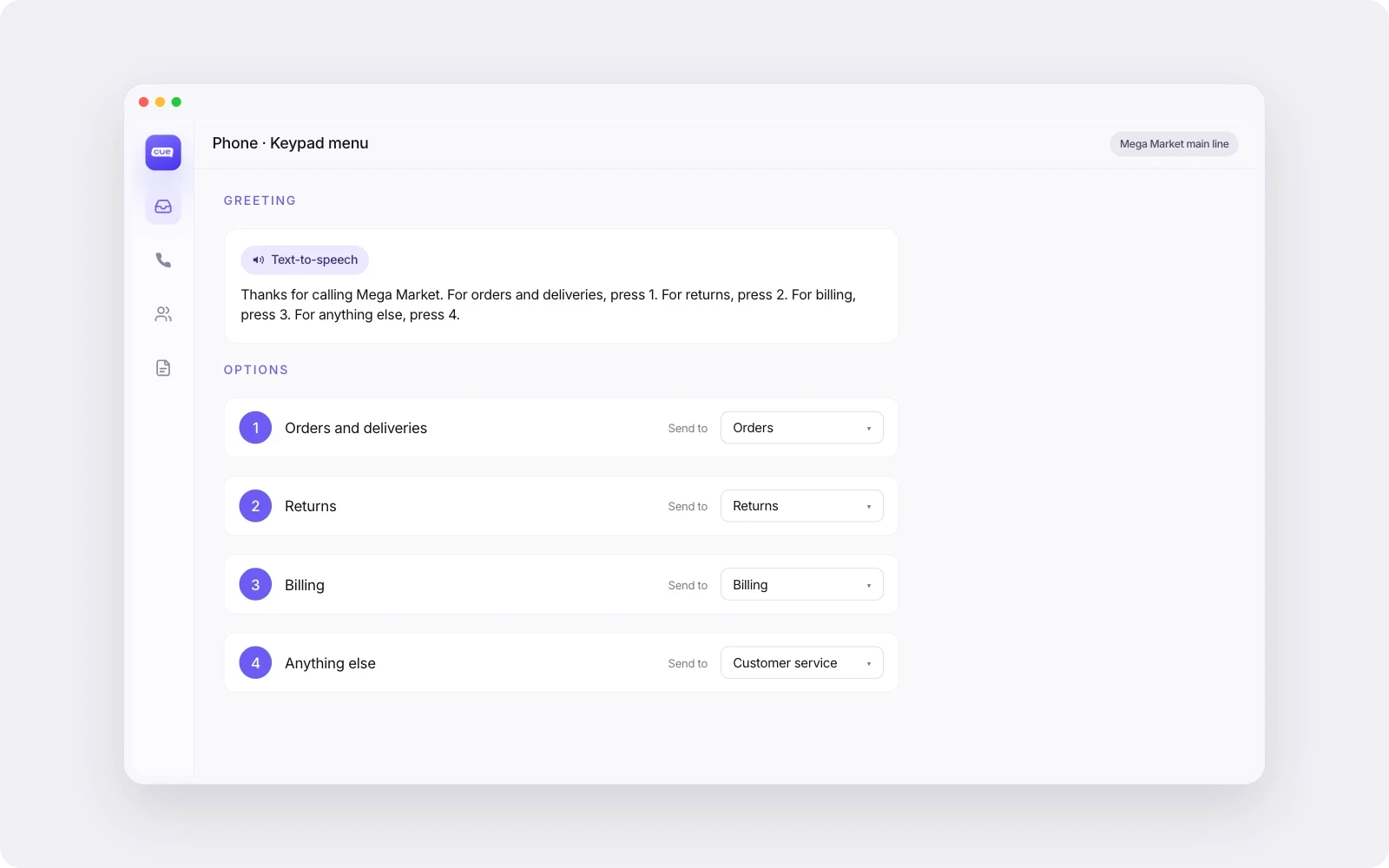Screen dimensions: 1389x868
Task: Select the Anything else option label
Action: 330,663
